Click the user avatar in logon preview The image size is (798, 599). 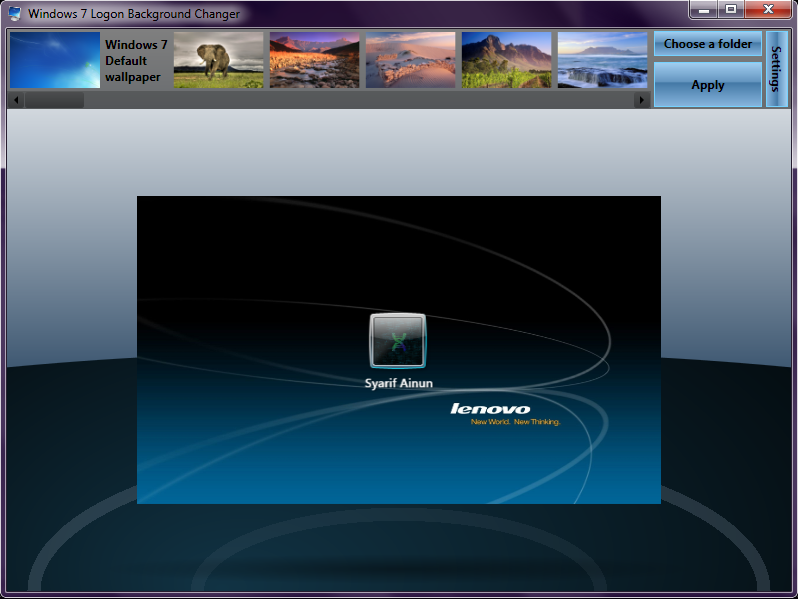(x=398, y=341)
